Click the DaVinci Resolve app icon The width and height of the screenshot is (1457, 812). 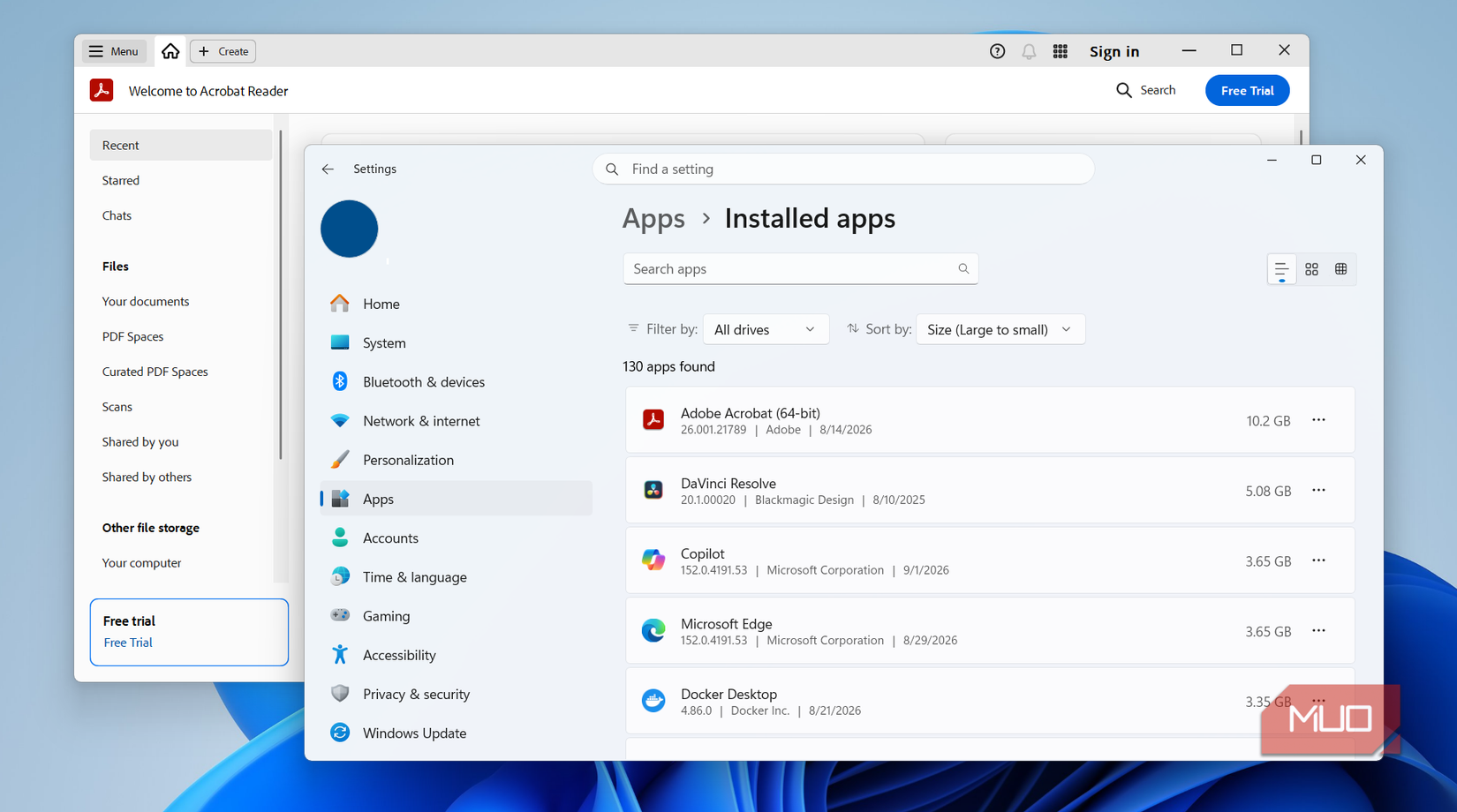click(x=653, y=490)
